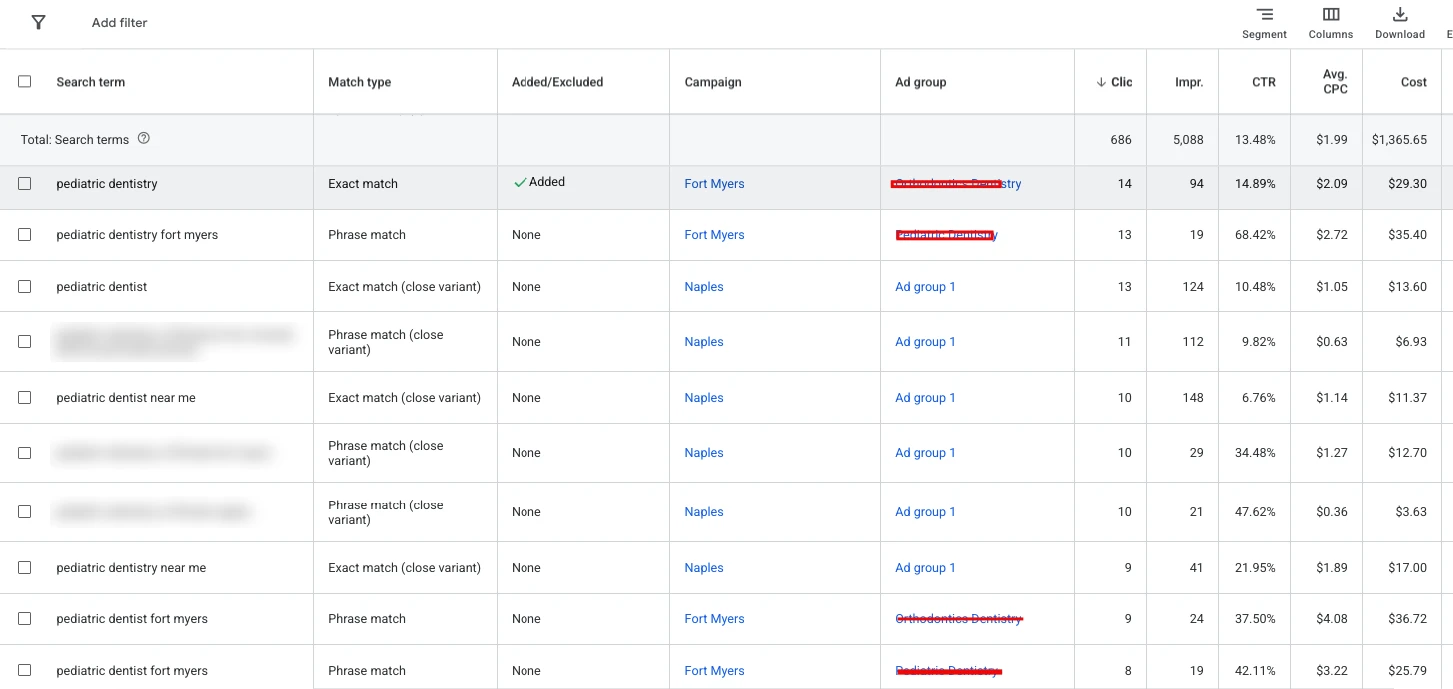
Task: Select the 'pediatric dentistry fort myers' row checkbox
Action: [25, 235]
